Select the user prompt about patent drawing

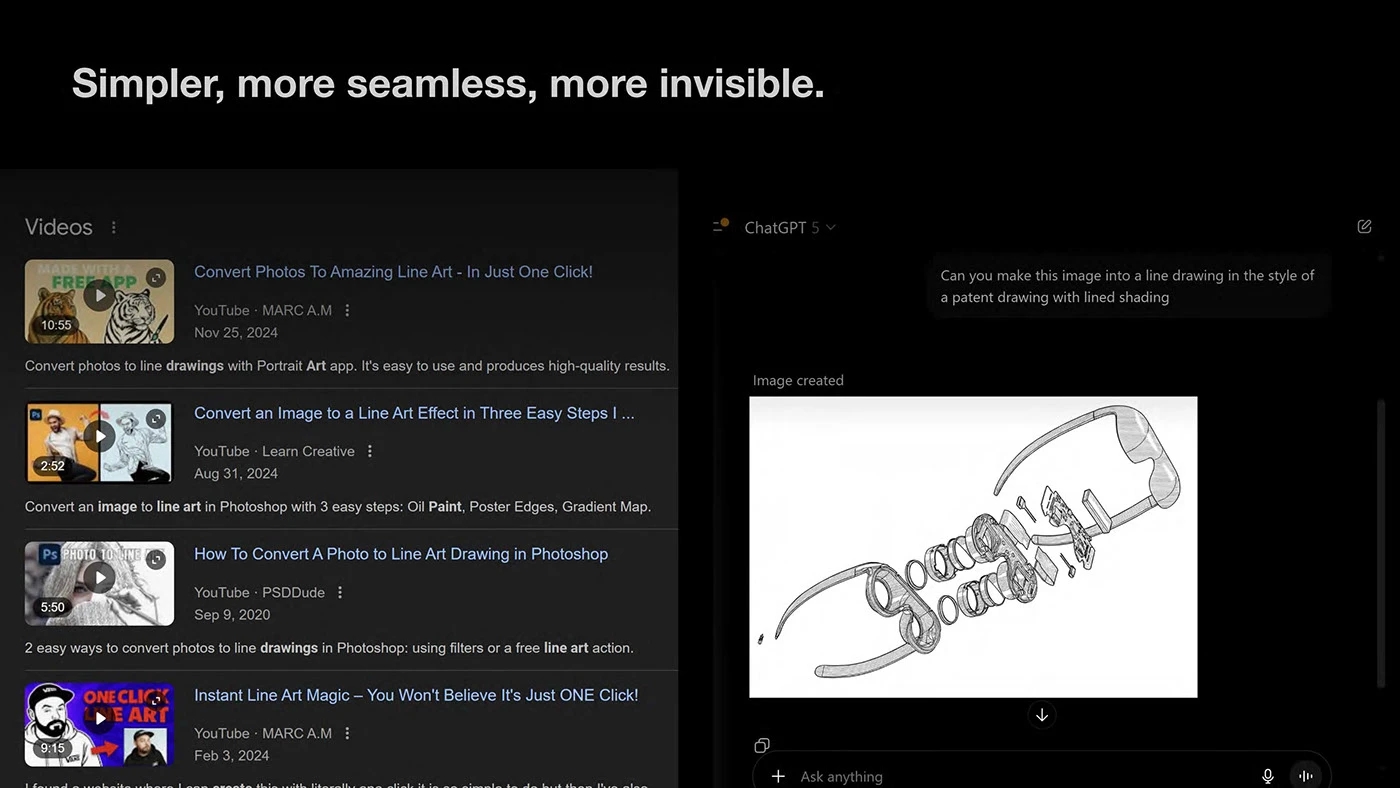point(1127,286)
